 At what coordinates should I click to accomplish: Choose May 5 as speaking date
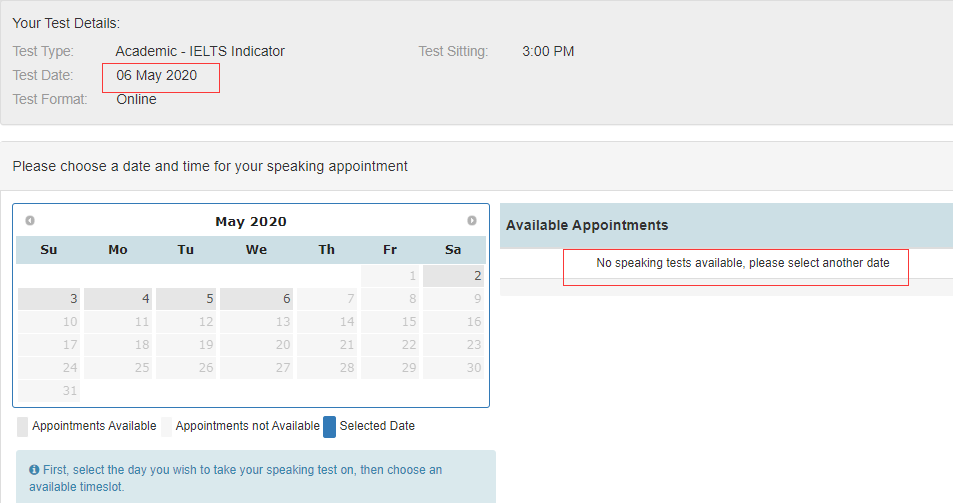click(x=185, y=299)
